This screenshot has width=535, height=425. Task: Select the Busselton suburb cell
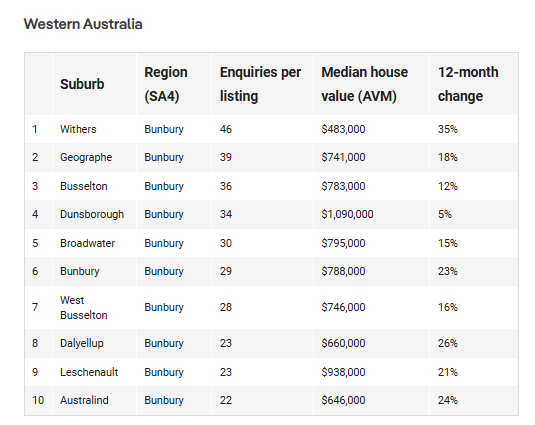84,186
